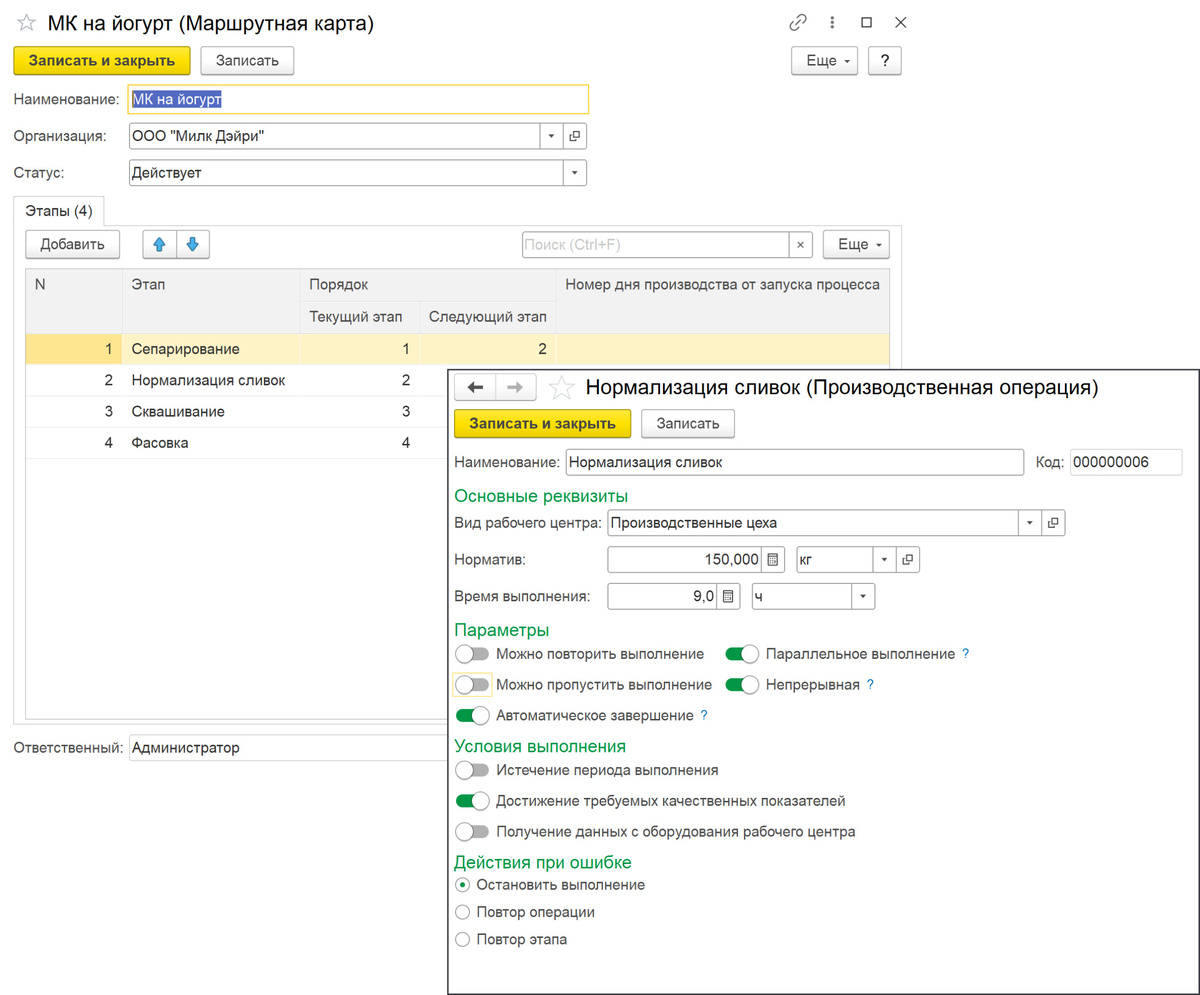Expand the кг unit dropdown
Image resolution: width=1200 pixels, height=995 pixels.
(x=885, y=559)
